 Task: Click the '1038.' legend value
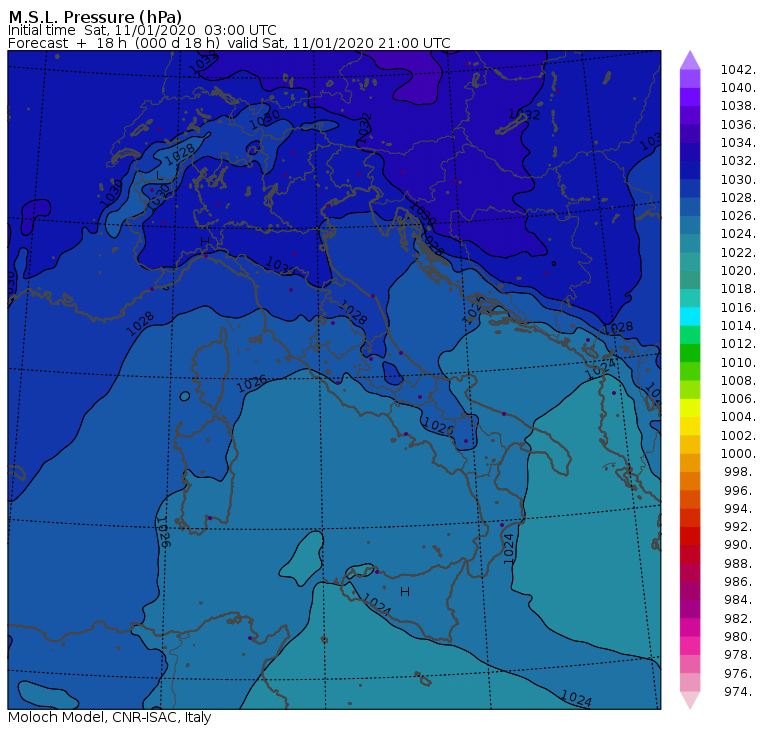(x=738, y=106)
